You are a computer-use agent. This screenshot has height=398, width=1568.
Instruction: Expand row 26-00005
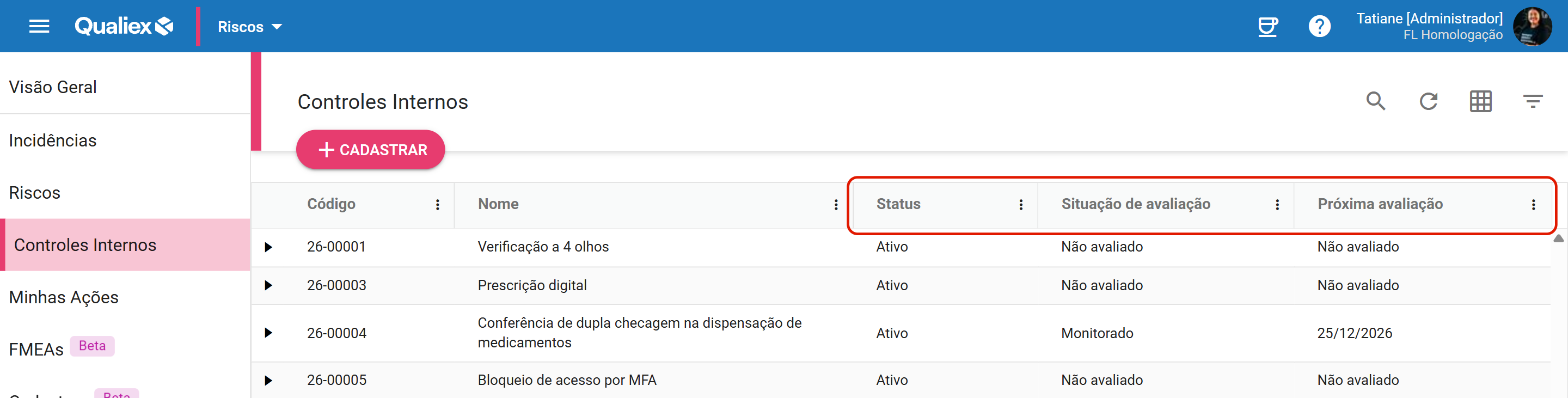(x=268, y=381)
